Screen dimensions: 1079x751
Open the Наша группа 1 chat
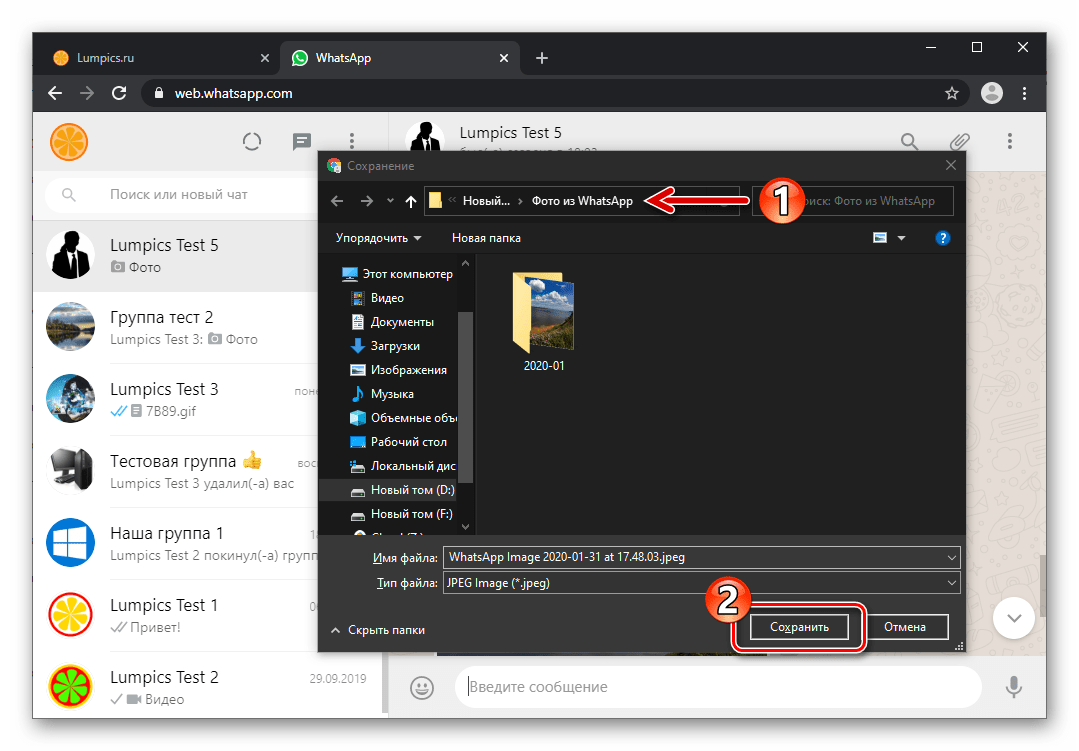175,544
